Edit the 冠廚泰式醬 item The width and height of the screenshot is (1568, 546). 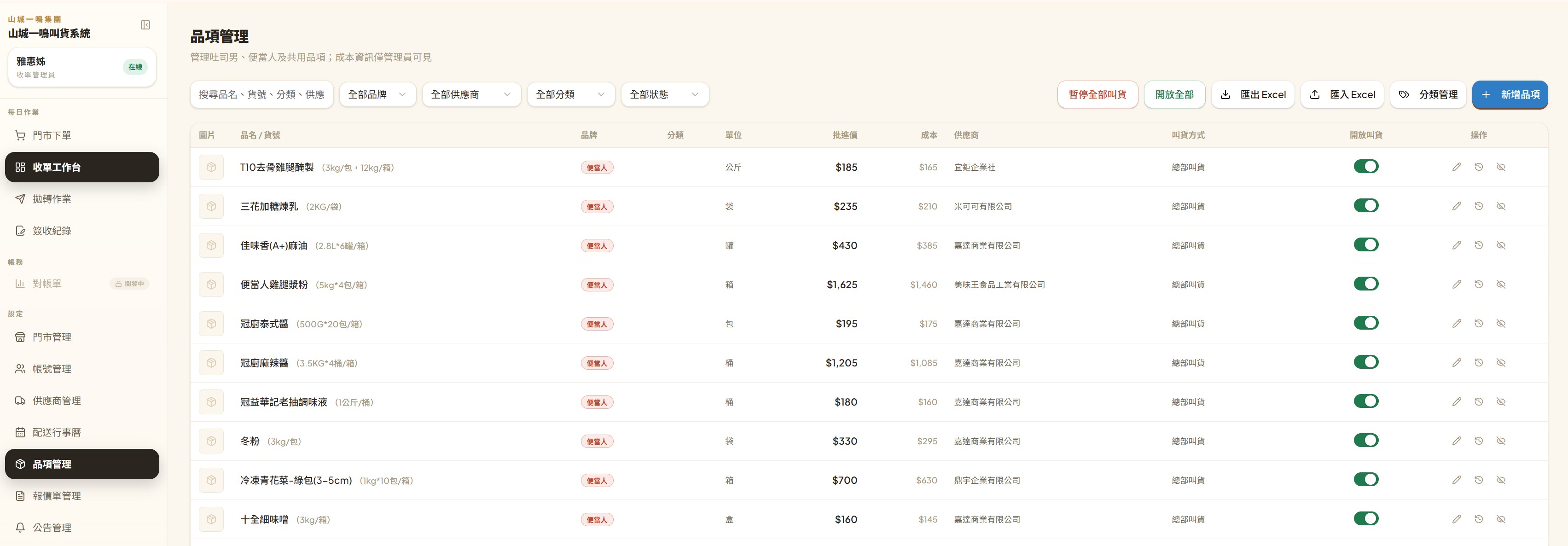coord(1456,323)
